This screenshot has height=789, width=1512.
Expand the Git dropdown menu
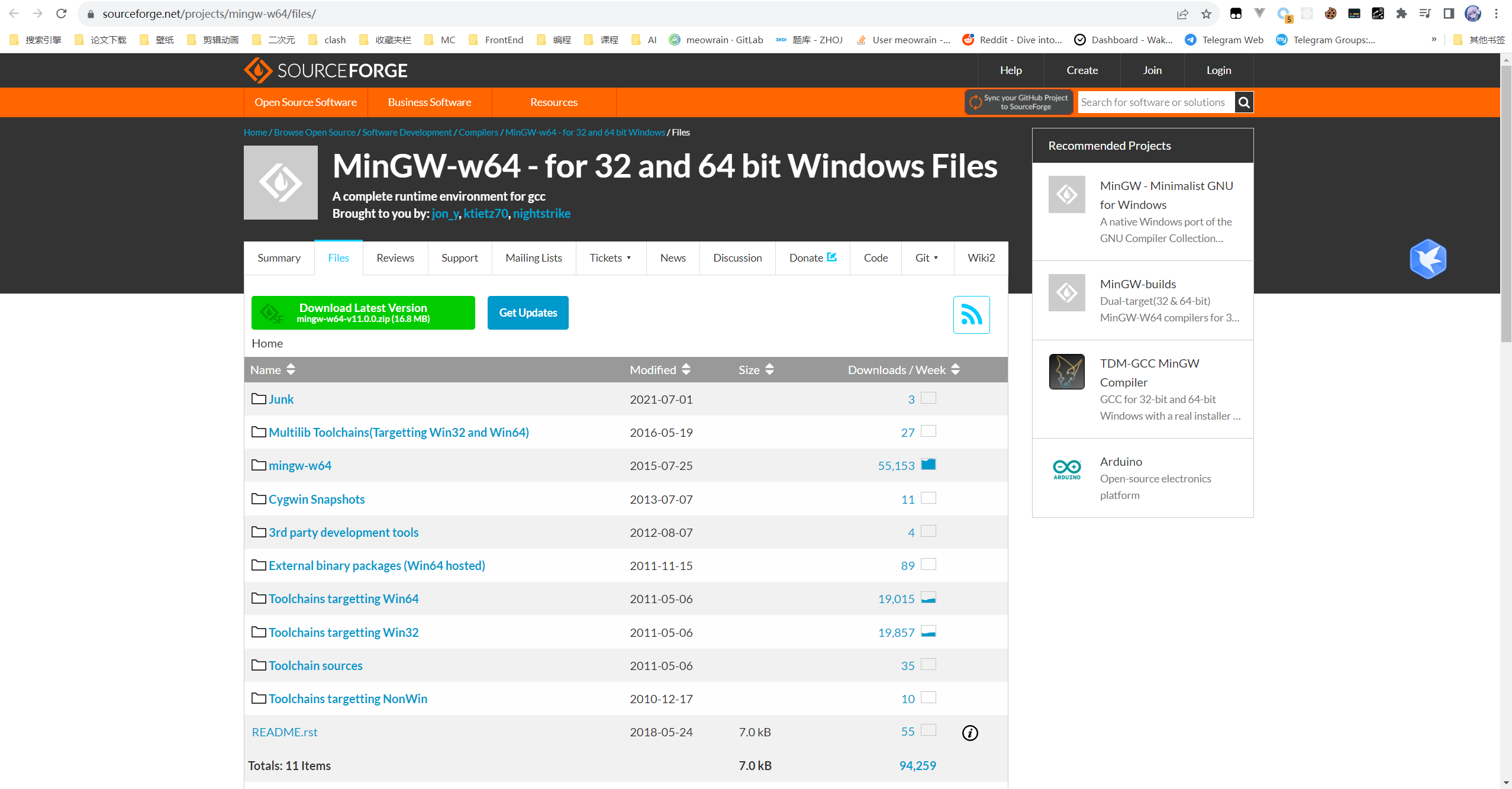click(927, 258)
